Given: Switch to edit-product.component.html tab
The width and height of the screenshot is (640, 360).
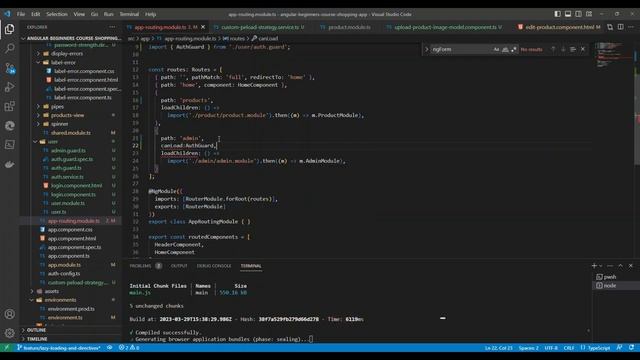Looking at the screenshot, I should point(558,27).
